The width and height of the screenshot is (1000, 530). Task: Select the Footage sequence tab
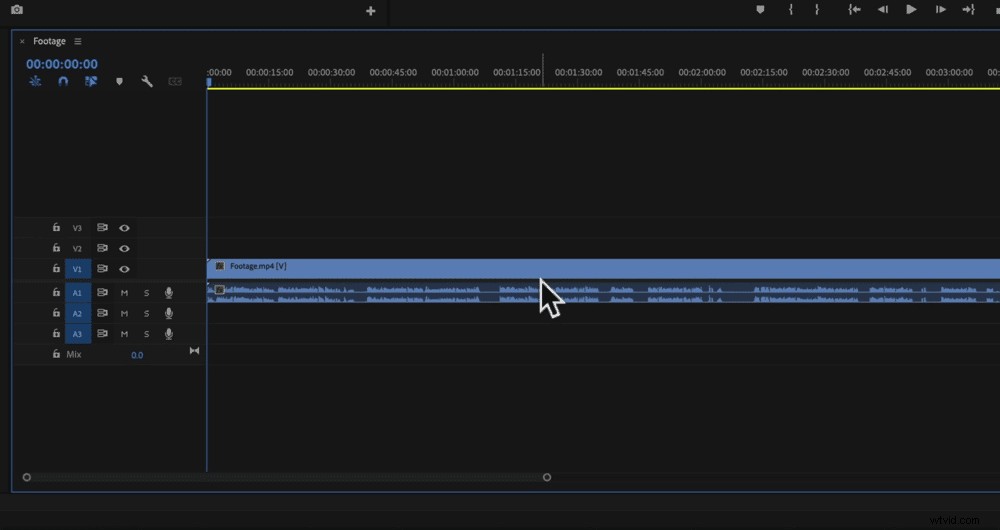pos(49,41)
